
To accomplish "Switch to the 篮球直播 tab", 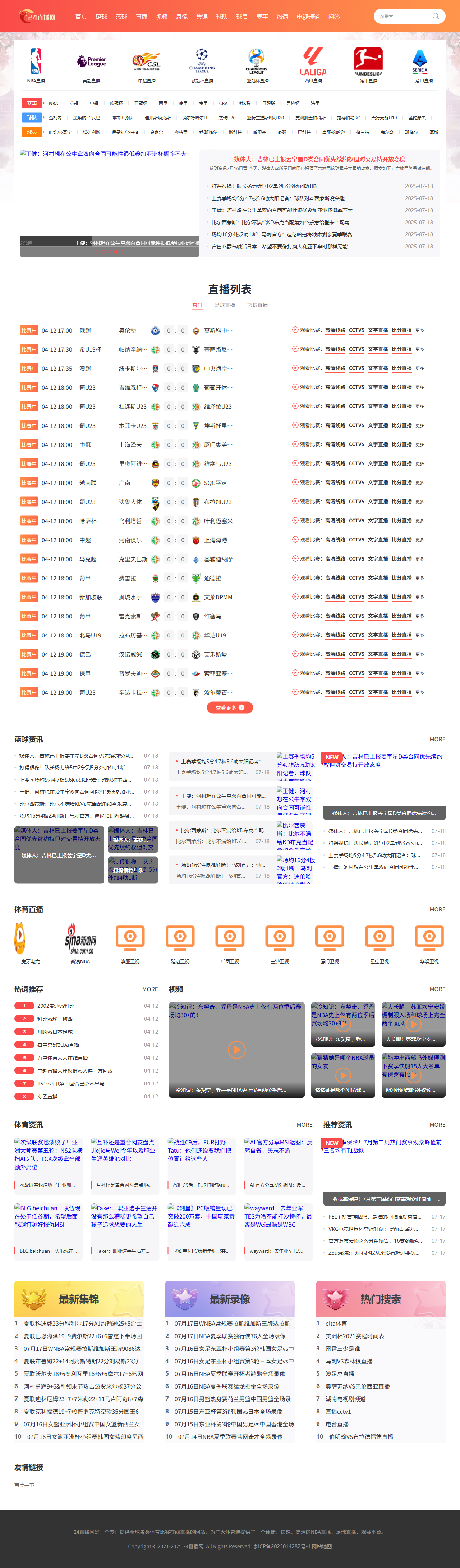I will pos(257,306).
